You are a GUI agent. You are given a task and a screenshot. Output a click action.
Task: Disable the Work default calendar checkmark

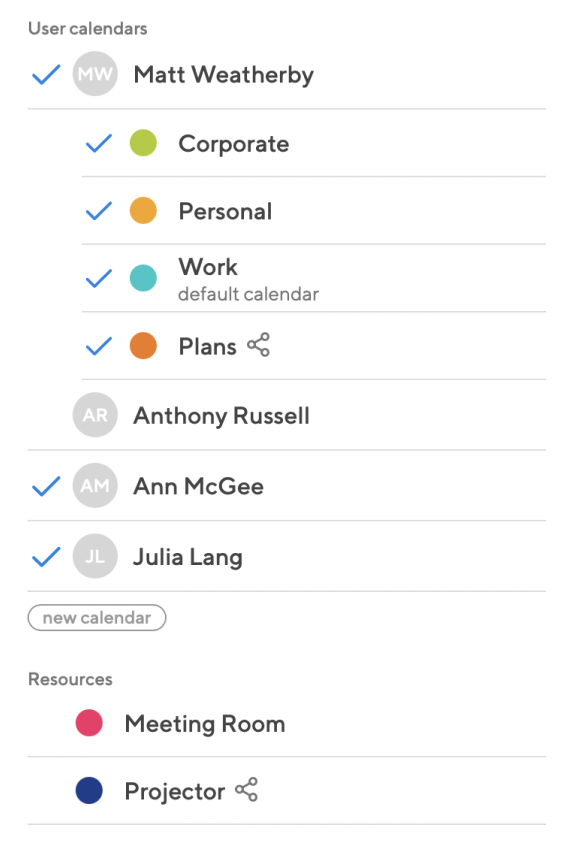pos(99,279)
